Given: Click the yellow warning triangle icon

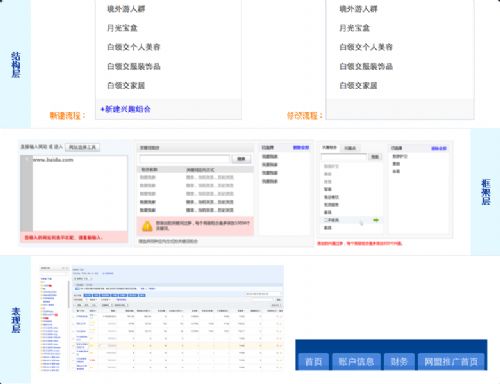Looking at the screenshot, I should click(147, 226).
